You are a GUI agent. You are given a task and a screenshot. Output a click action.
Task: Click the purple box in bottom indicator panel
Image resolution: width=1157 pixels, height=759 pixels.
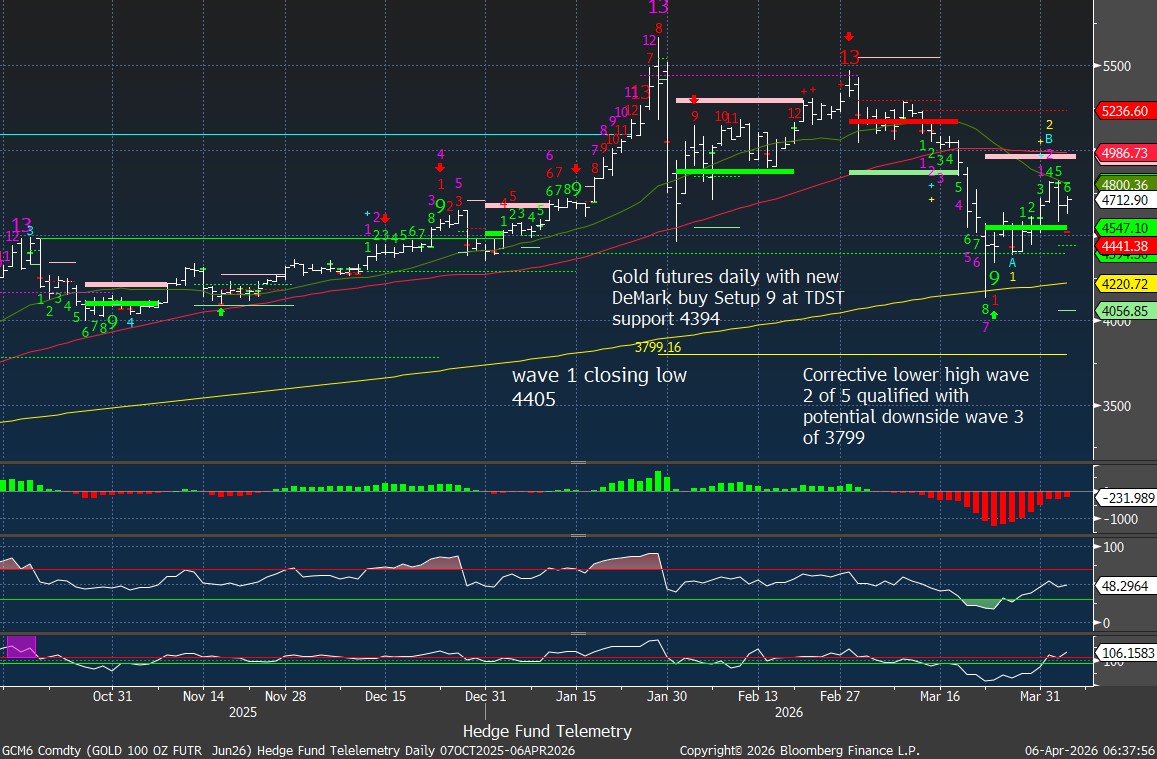21,646
